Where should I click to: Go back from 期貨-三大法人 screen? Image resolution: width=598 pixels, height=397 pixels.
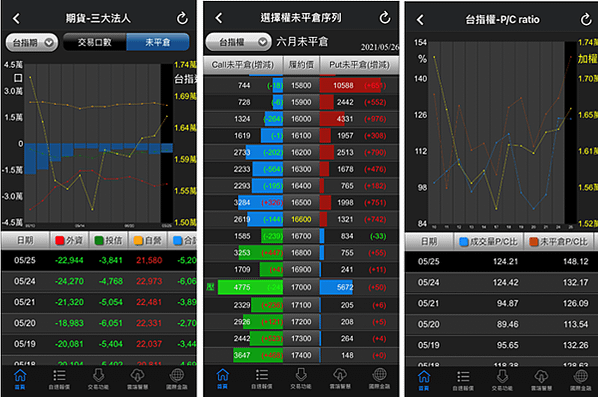16,18
